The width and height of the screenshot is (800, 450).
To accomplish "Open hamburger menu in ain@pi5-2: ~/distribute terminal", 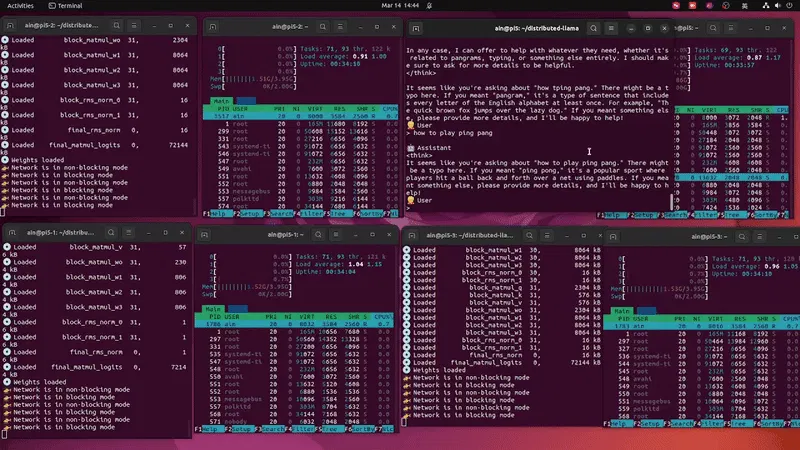I will [134, 26].
